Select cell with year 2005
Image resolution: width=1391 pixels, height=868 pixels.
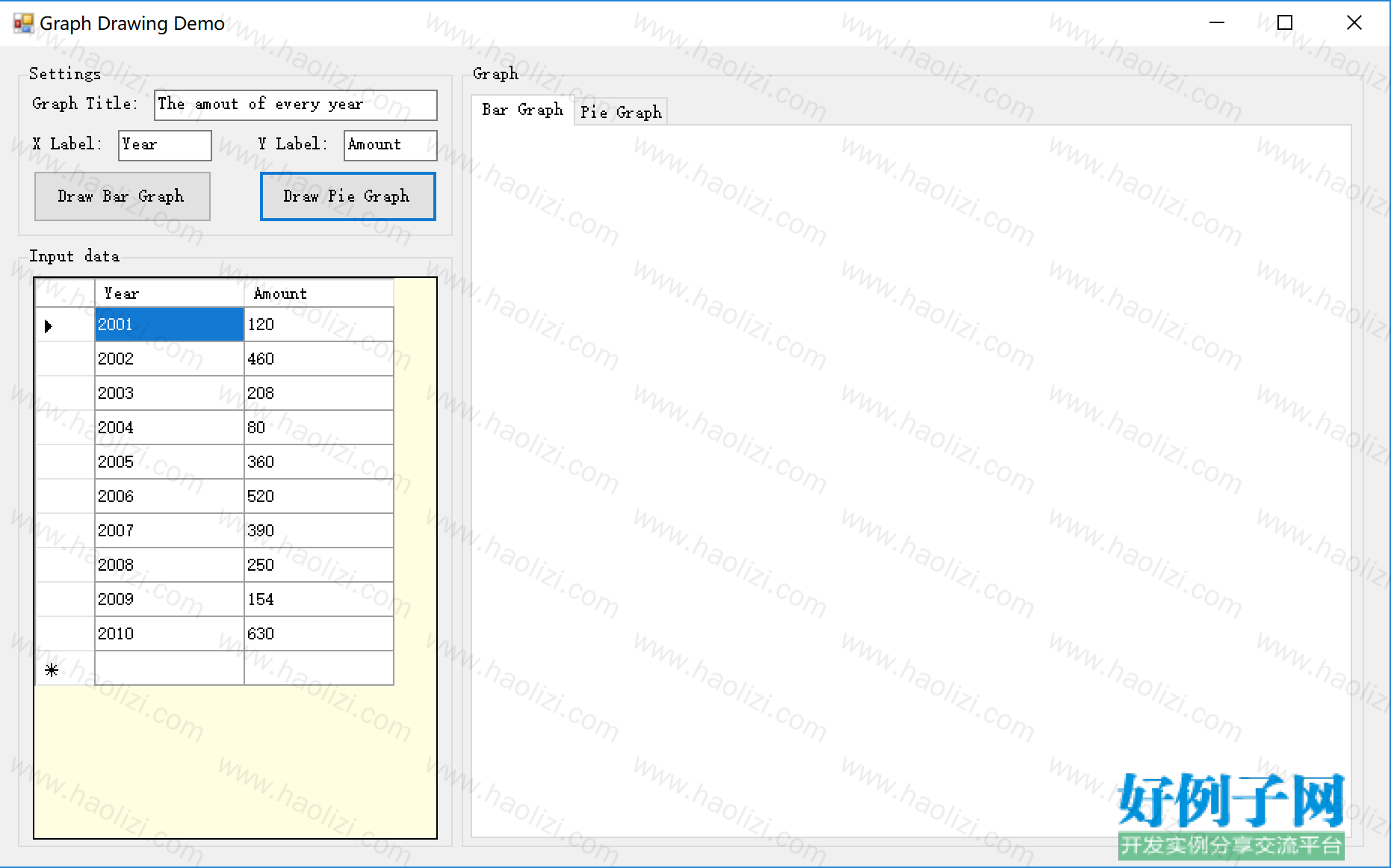[170, 462]
